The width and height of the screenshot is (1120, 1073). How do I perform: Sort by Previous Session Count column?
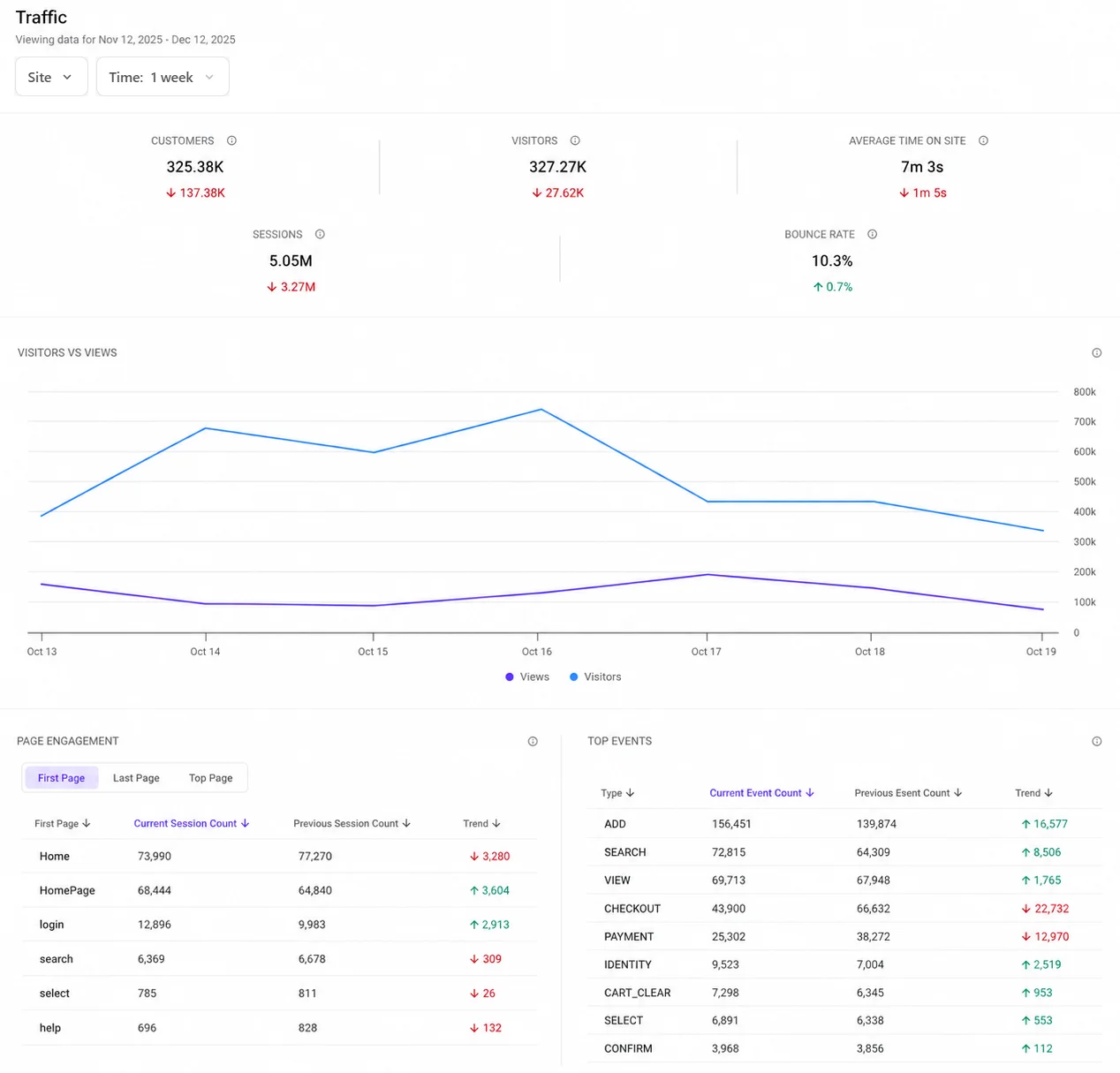[352, 823]
